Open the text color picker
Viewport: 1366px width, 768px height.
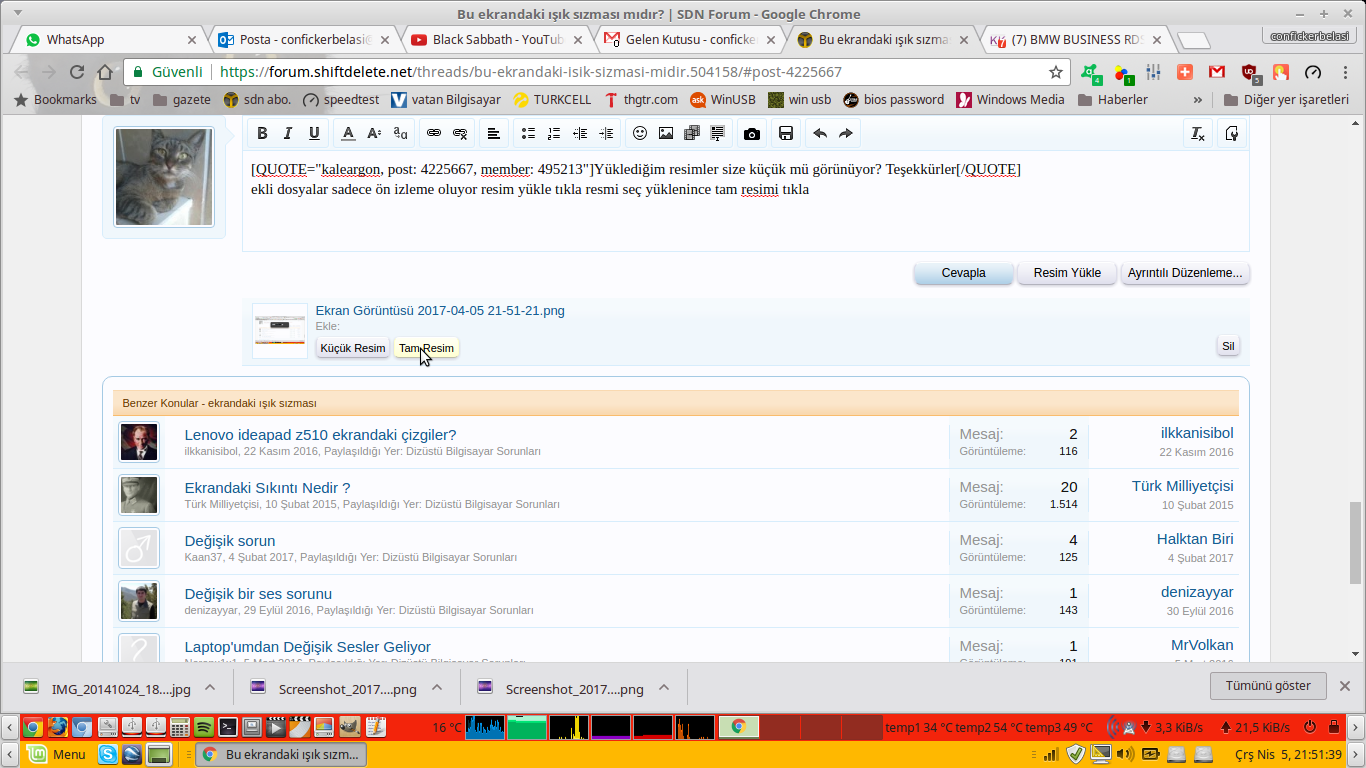tap(348, 133)
